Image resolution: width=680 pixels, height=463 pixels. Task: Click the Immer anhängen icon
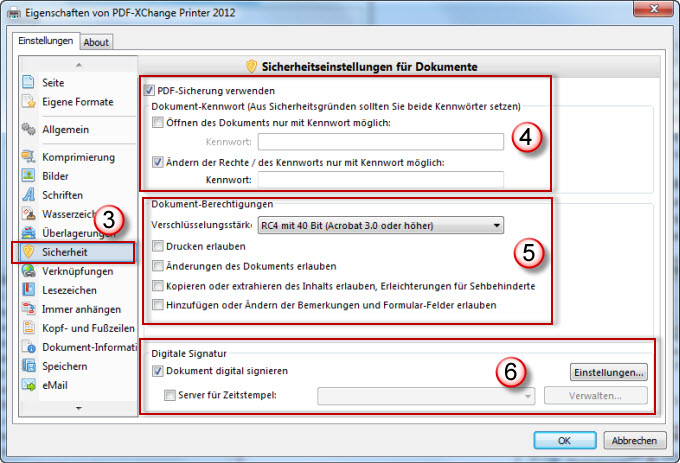coord(29,309)
